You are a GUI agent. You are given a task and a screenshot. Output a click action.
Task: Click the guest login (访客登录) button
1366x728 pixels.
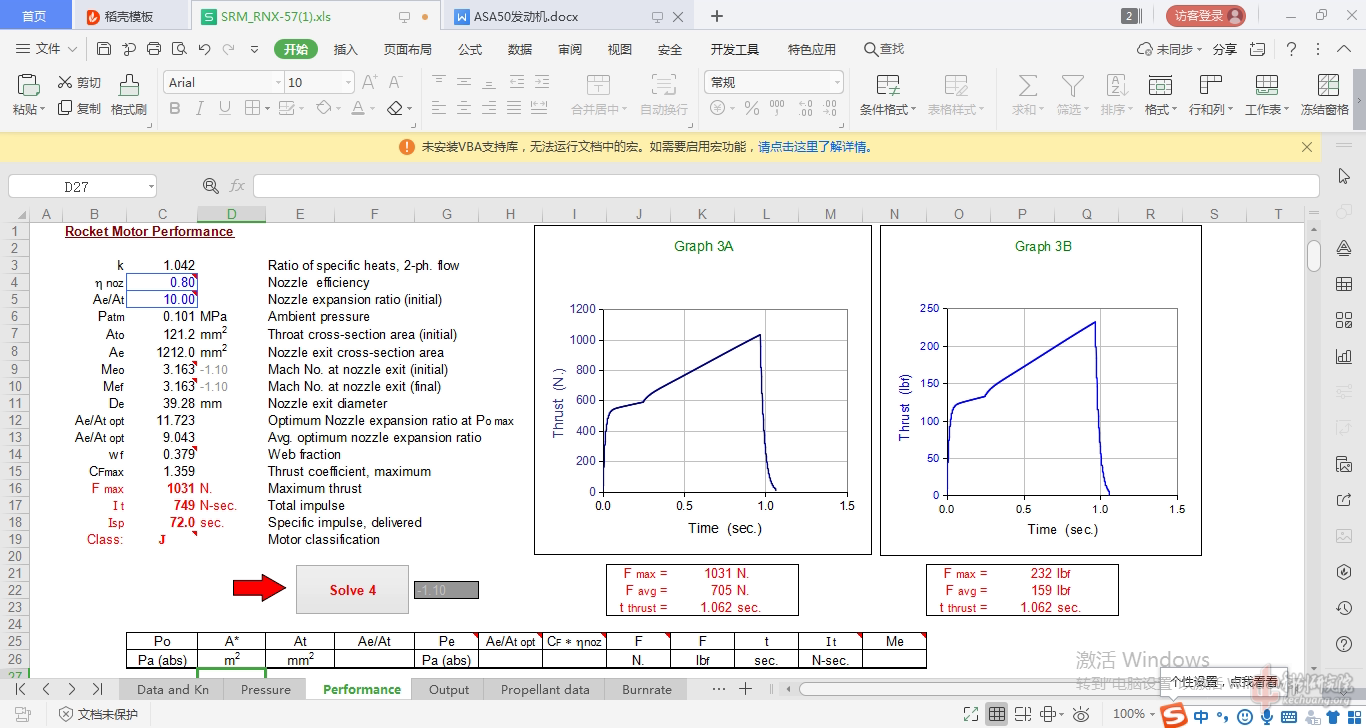[1206, 16]
